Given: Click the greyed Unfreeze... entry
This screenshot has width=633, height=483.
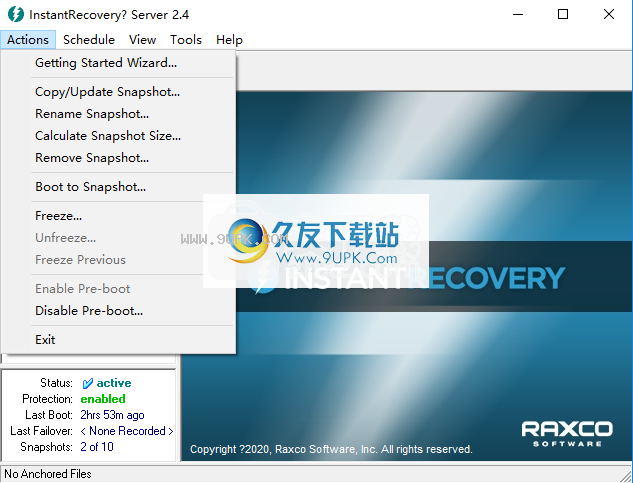Looking at the screenshot, I should [118, 237].
